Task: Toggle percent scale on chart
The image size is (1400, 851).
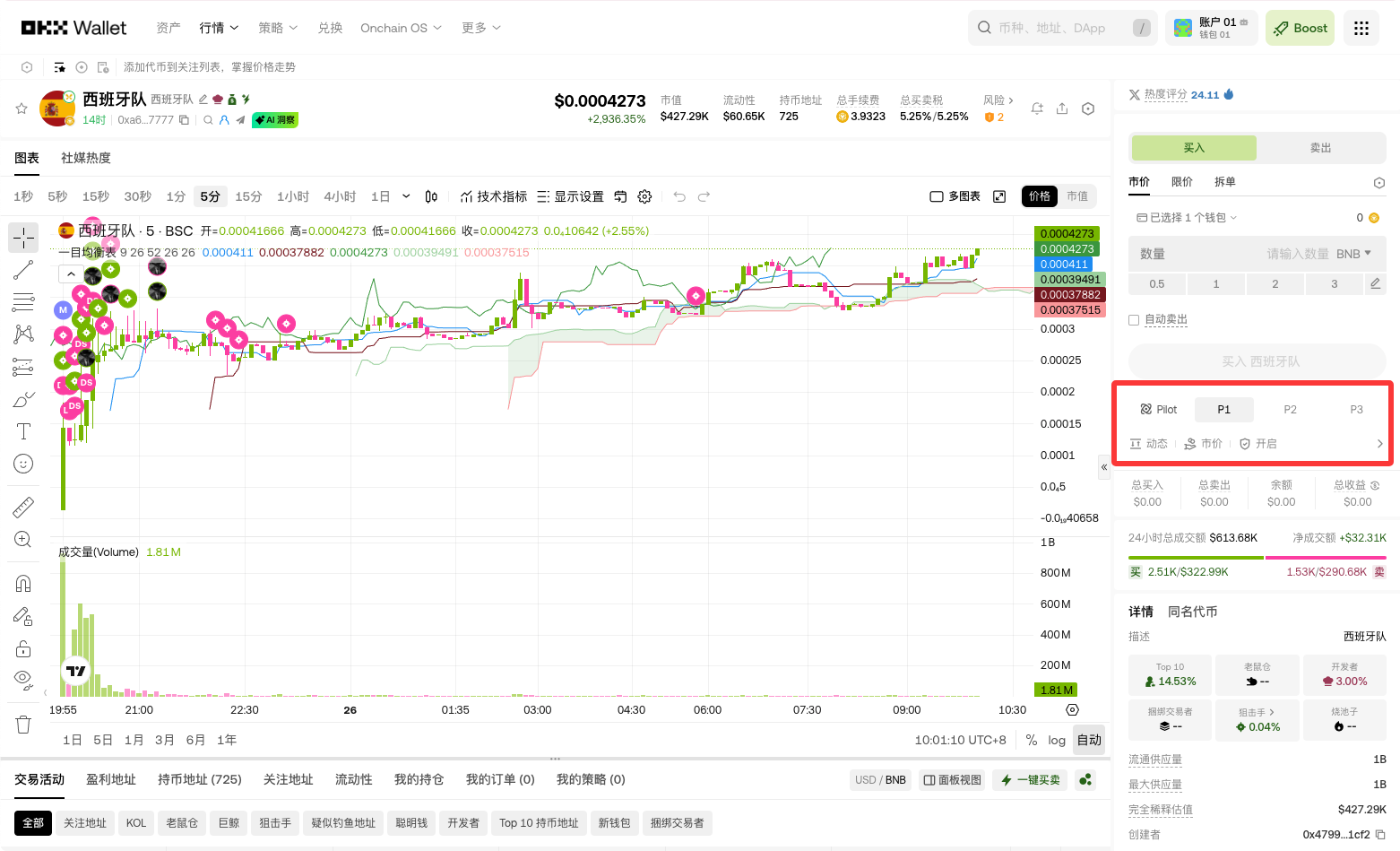Action: (x=1032, y=740)
